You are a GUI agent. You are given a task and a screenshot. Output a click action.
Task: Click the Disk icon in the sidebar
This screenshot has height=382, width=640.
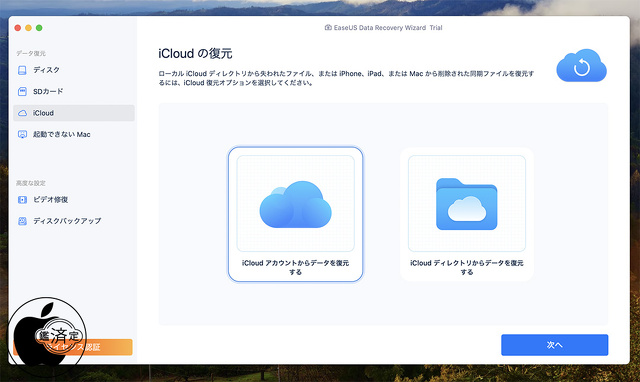pyautogui.click(x=22, y=70)
